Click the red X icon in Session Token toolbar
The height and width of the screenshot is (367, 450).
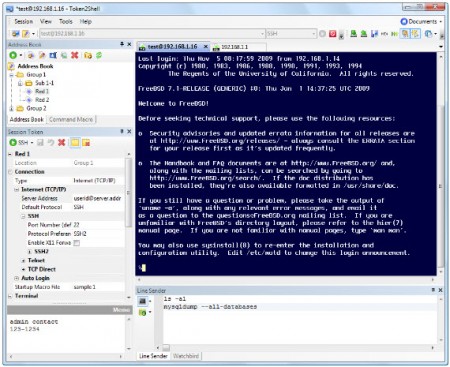click(61, 143)
